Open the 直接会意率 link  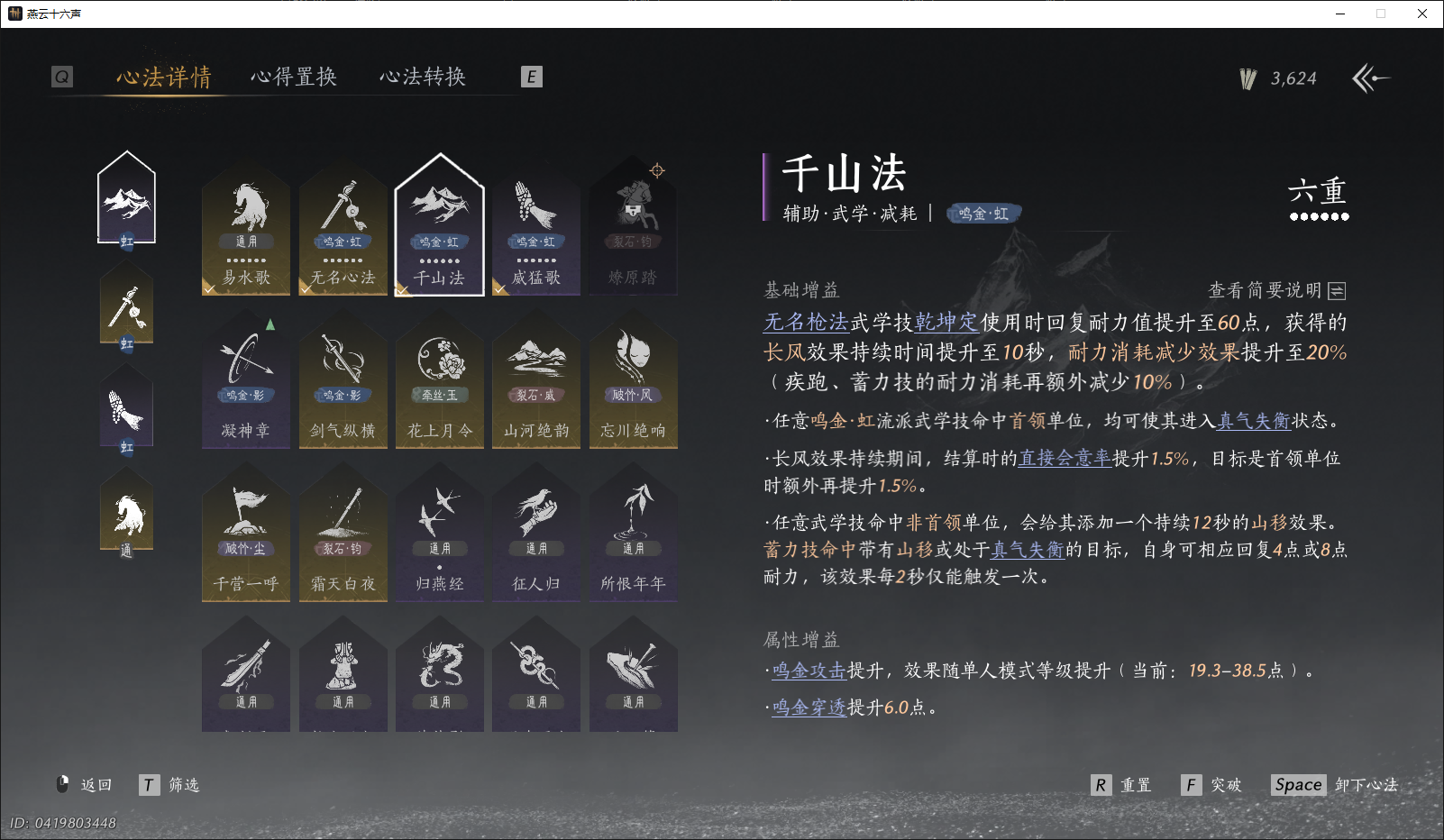tap(1065, 459)
